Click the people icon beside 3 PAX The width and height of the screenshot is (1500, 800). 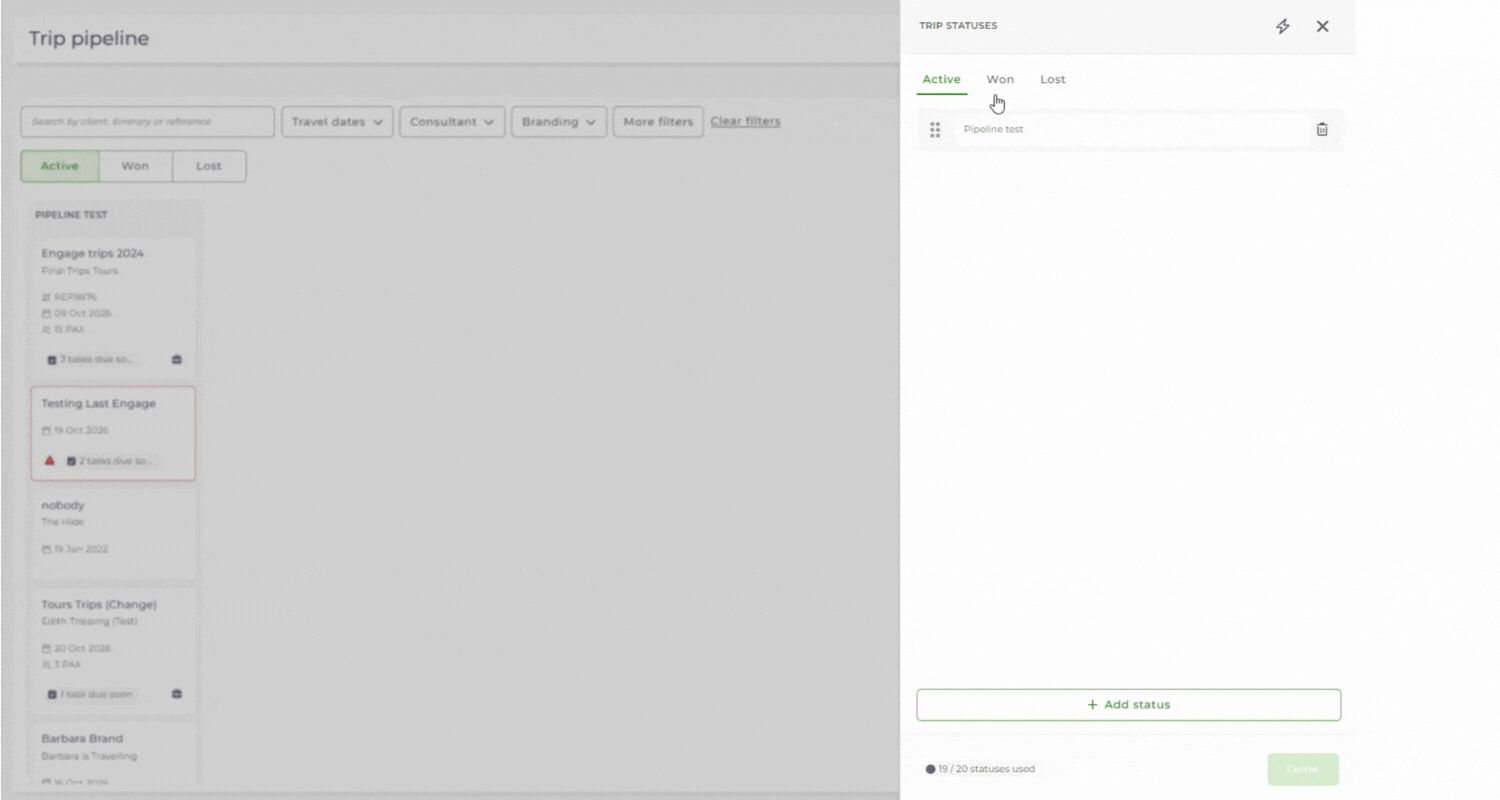click(x=46, y=664)
